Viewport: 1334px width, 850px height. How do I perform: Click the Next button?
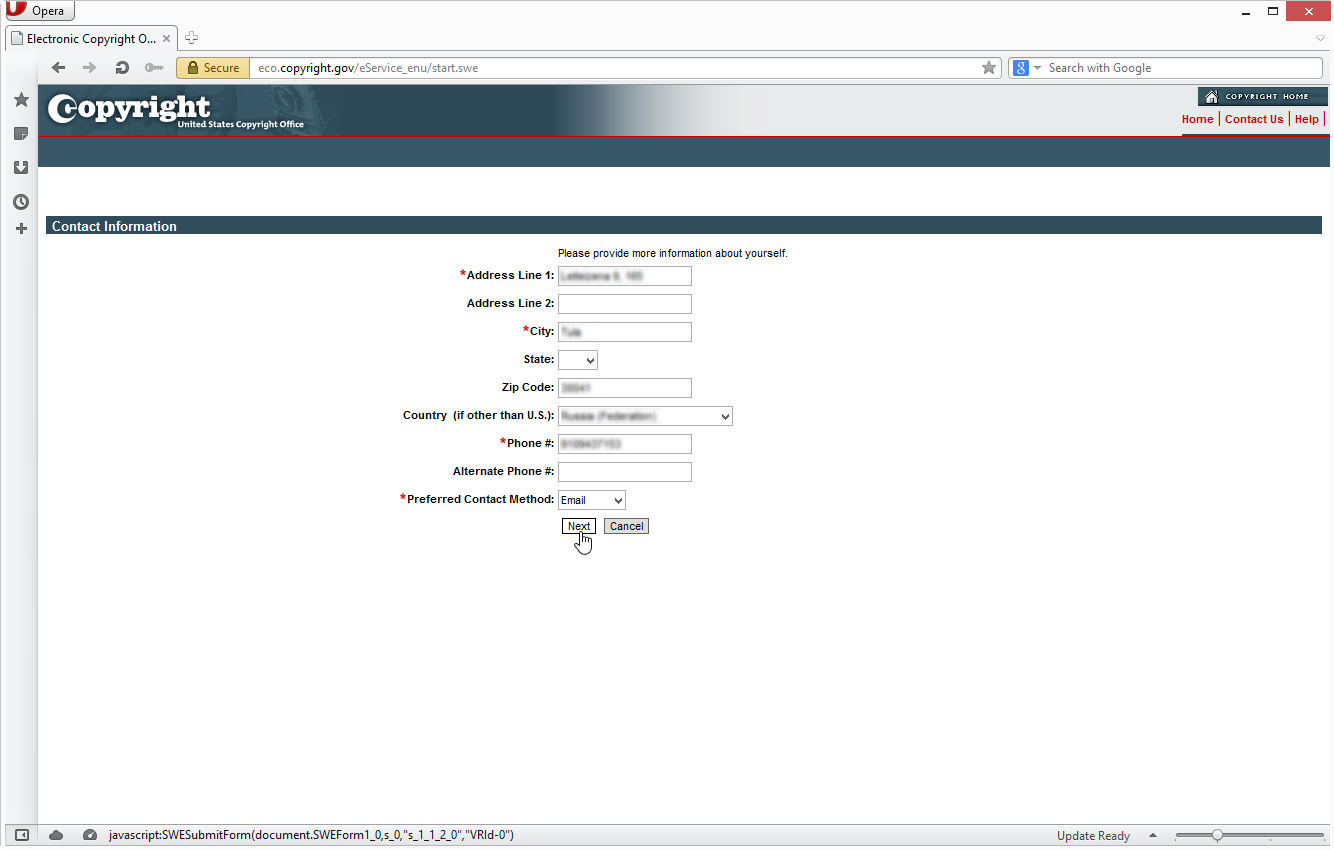coord(579,526)
